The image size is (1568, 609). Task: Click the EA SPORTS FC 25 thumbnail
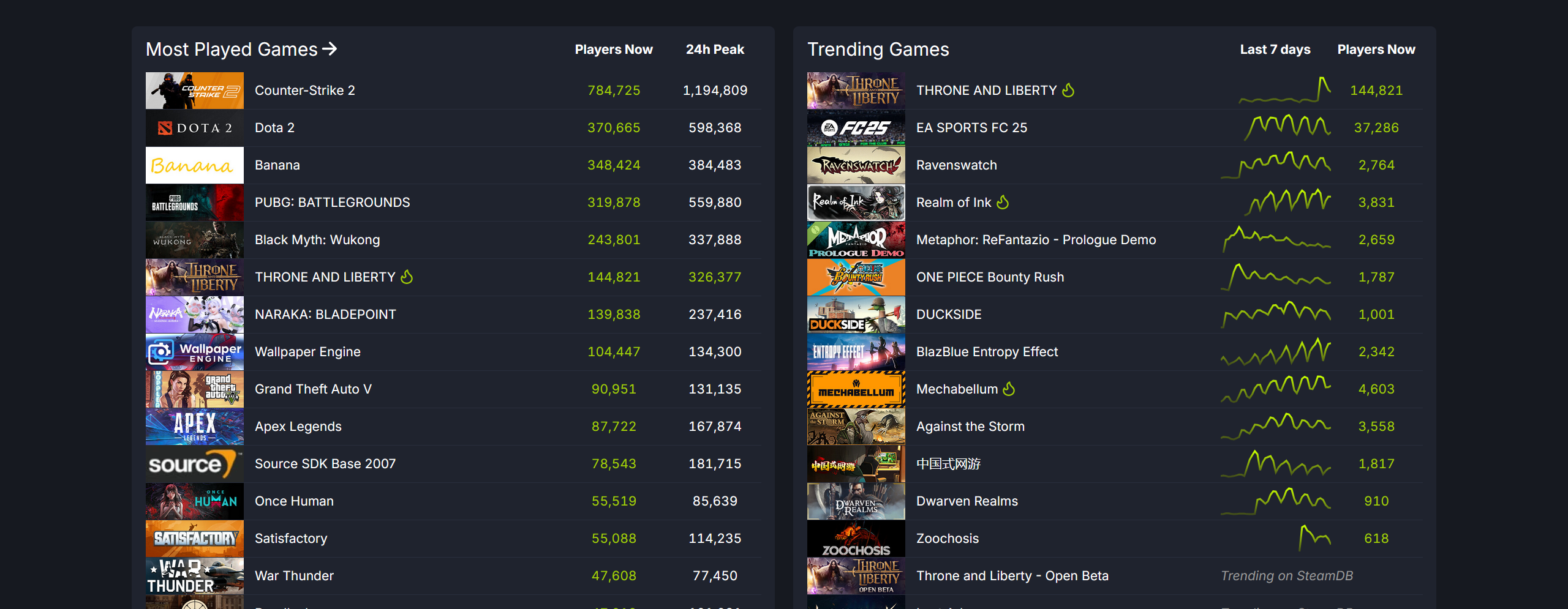coord(856,128)
